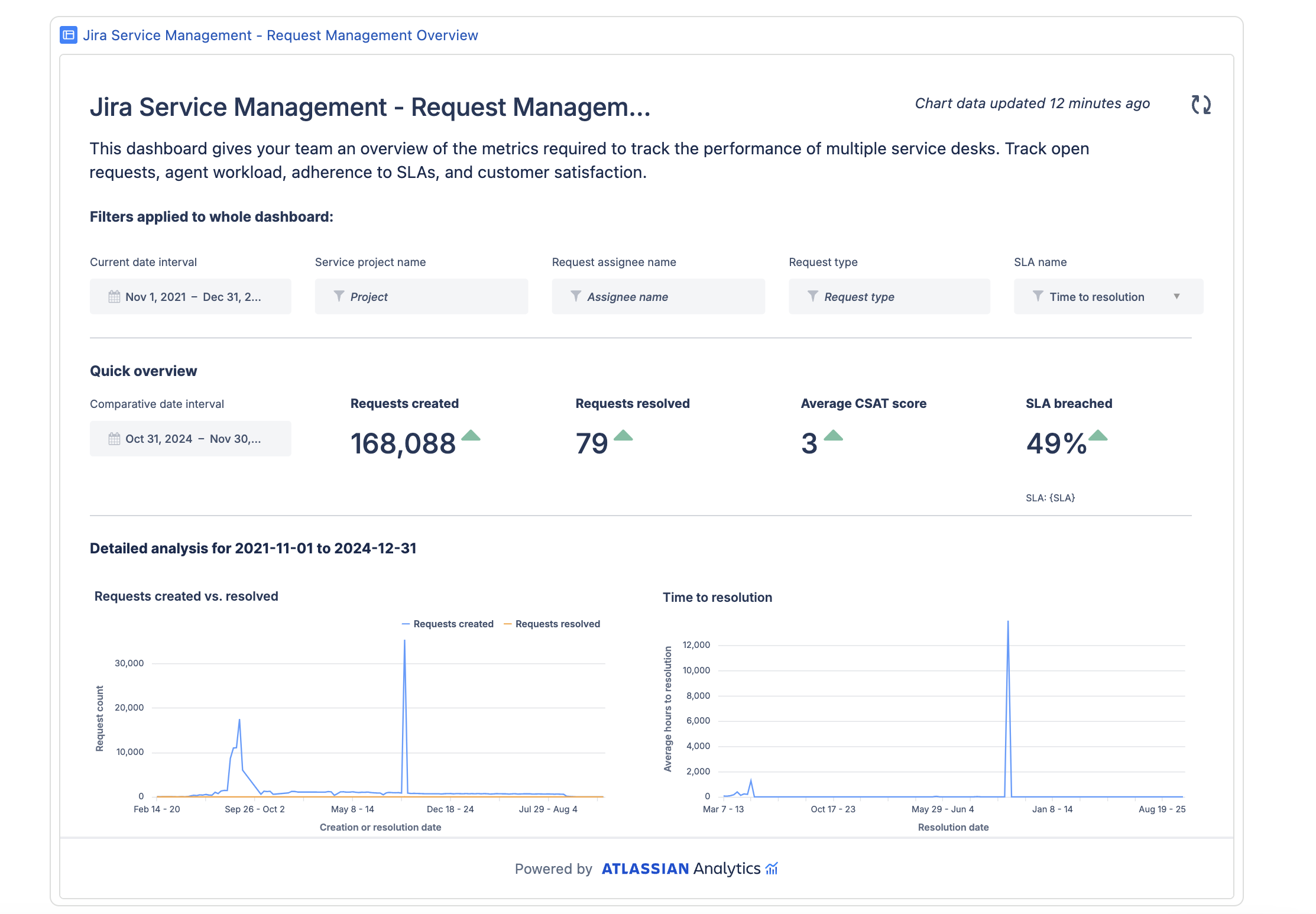Click the funnel icon in Assignee name filter

point(576,296)
